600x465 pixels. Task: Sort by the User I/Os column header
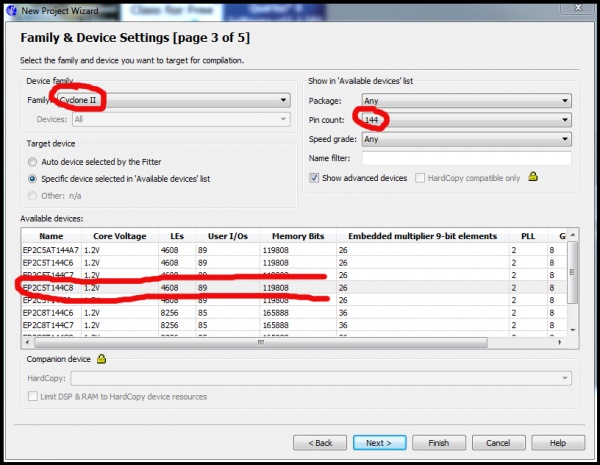(x=228, y=236)
